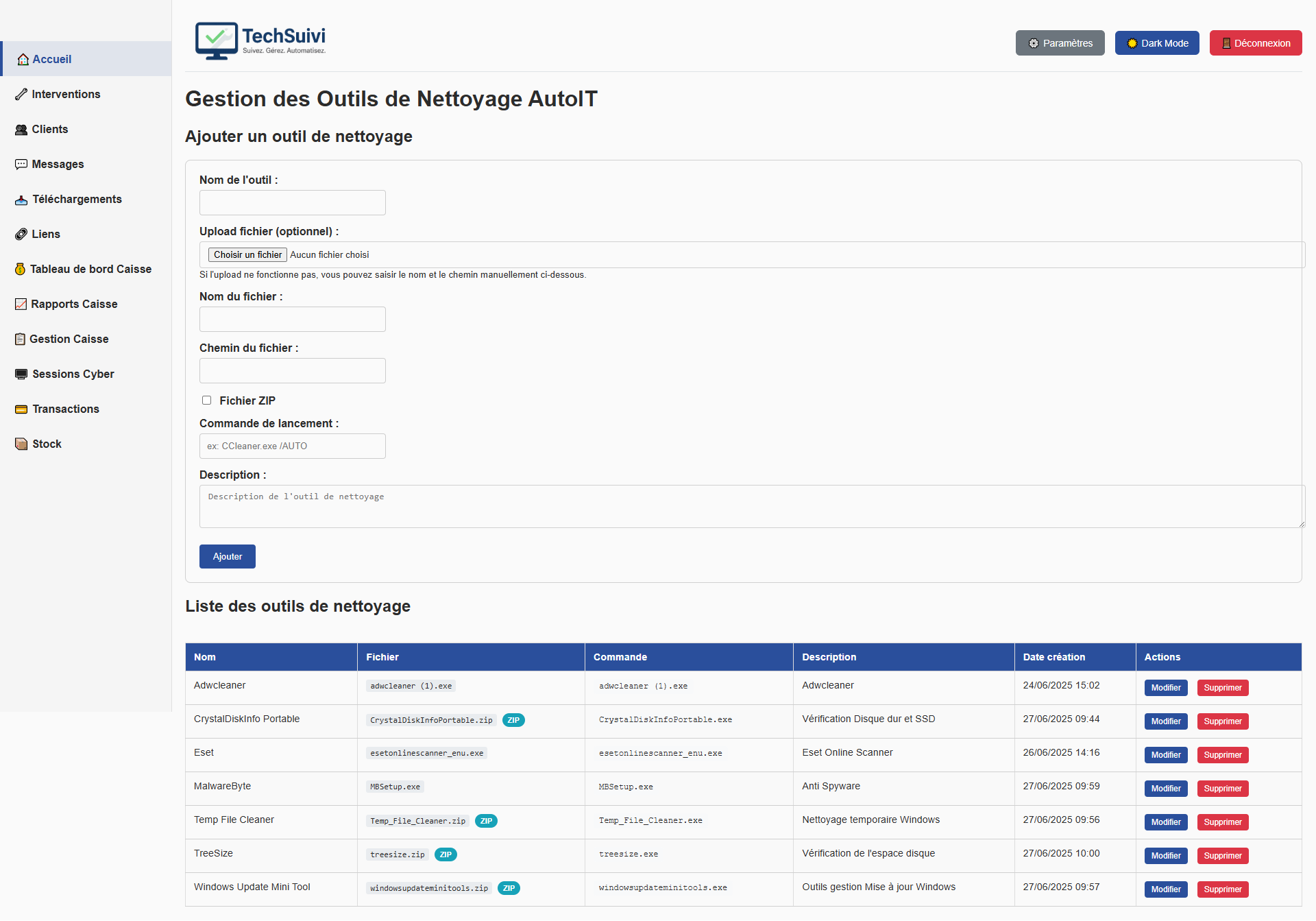Click Modifier for Adwcleaner
This screenshot has height=921, width=1316.
pos(1165,687)
